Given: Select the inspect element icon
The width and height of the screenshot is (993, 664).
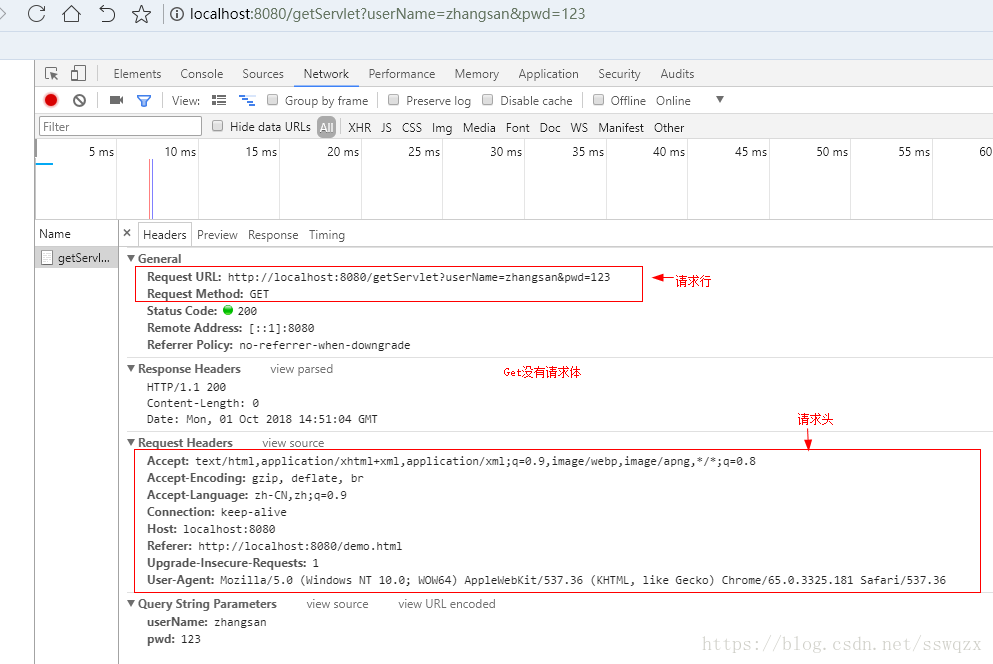Looking at the screenshot, I should click(x=50, y=73).
